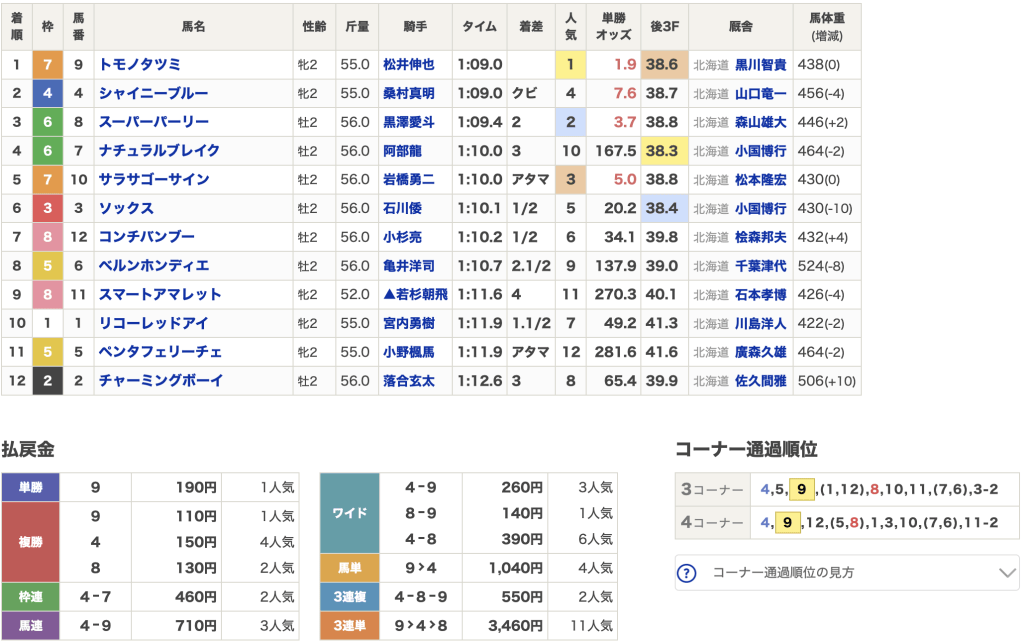Click the 3,460円 trifecta payout value
The width and height of the screenshot is (1024, 642).
tap(515, 626)
